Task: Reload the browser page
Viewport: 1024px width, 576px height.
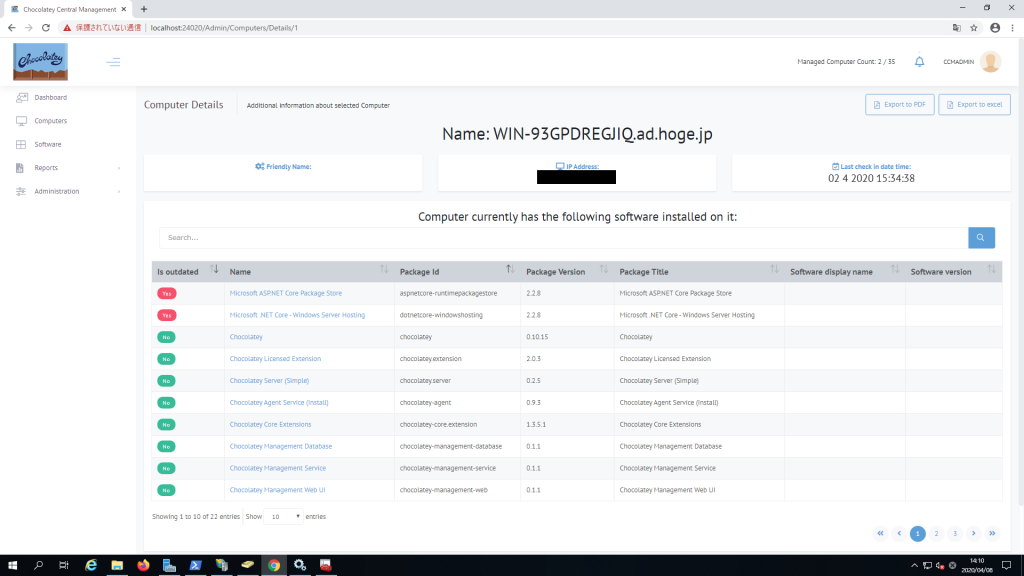Action: point(46,27)
